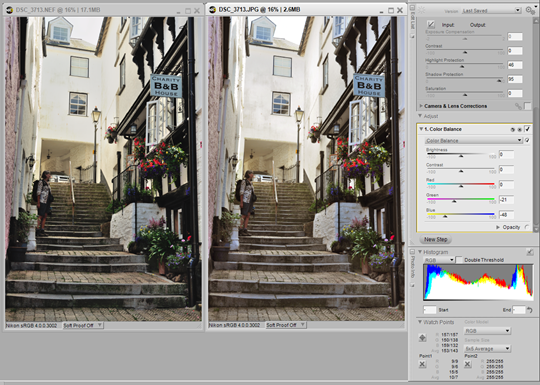Maximize the DSC_3713.JPG image window
The image size is (540, 385).
[391, 10]
